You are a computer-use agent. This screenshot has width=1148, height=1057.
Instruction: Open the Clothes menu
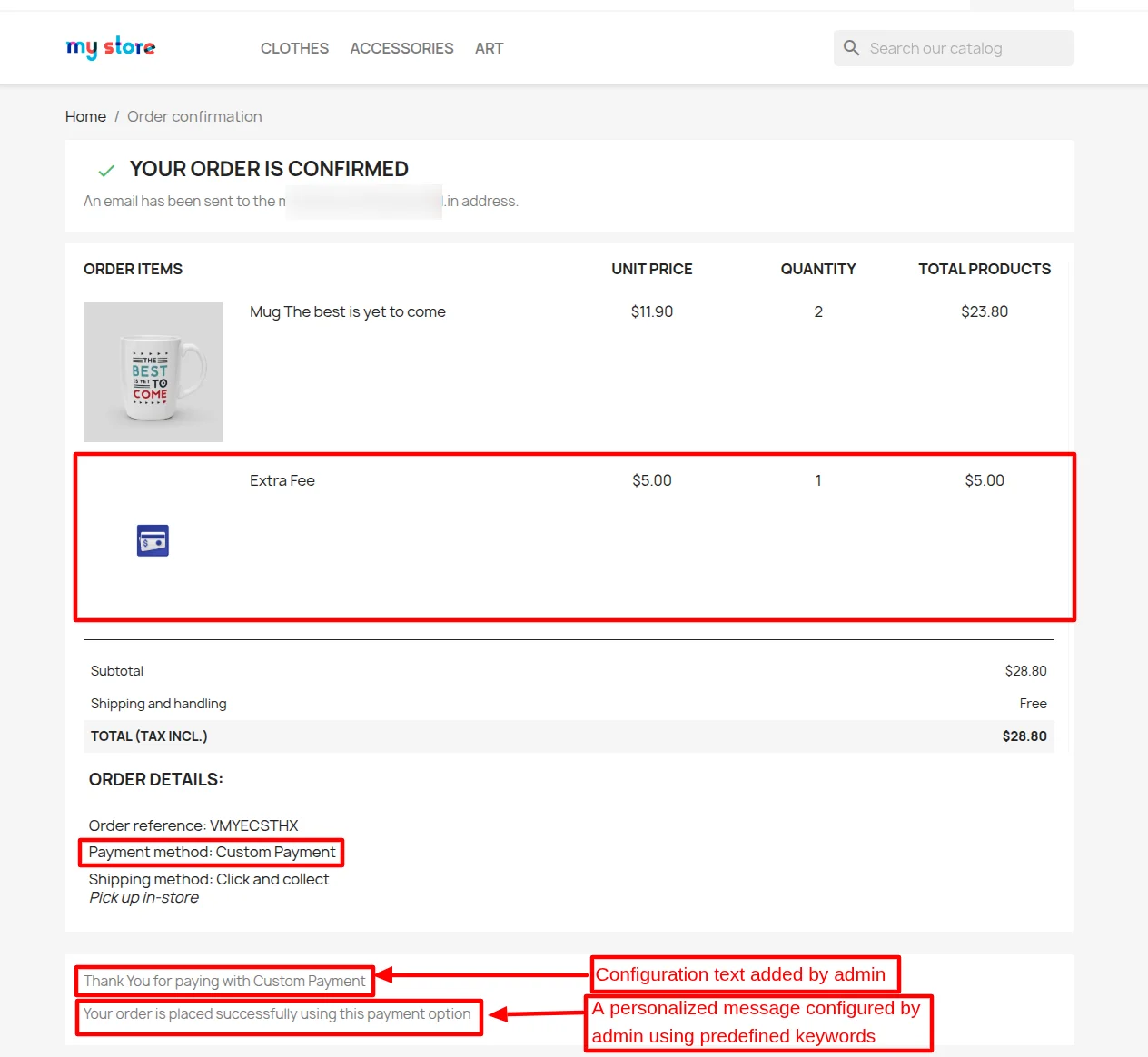click(294, 48)
